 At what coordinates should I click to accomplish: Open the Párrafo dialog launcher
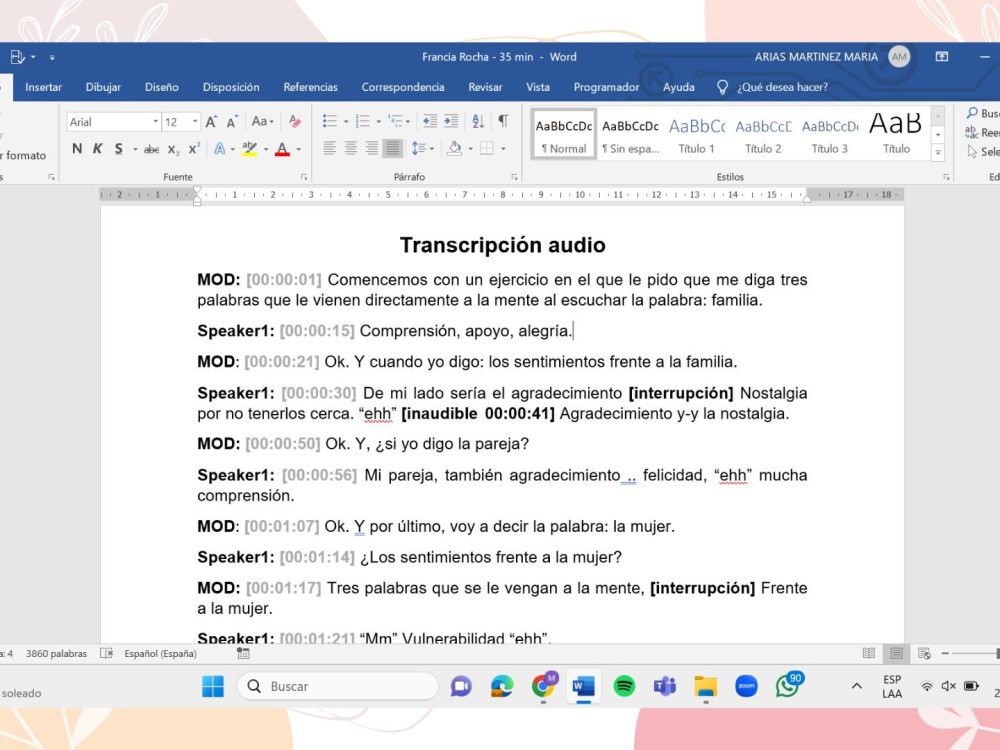tap(514, 177)
